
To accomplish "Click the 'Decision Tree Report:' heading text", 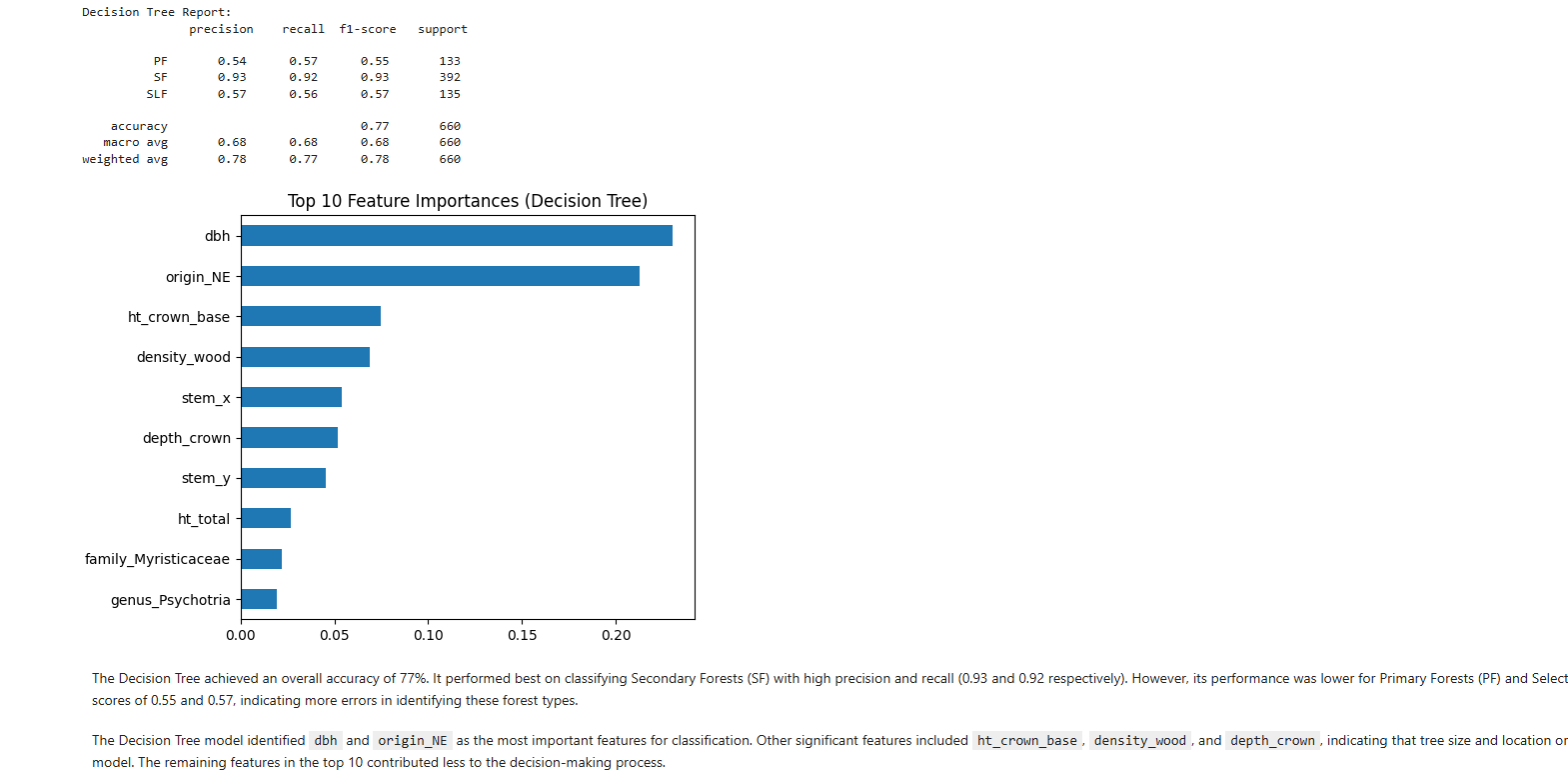I will tap(156, 12).
